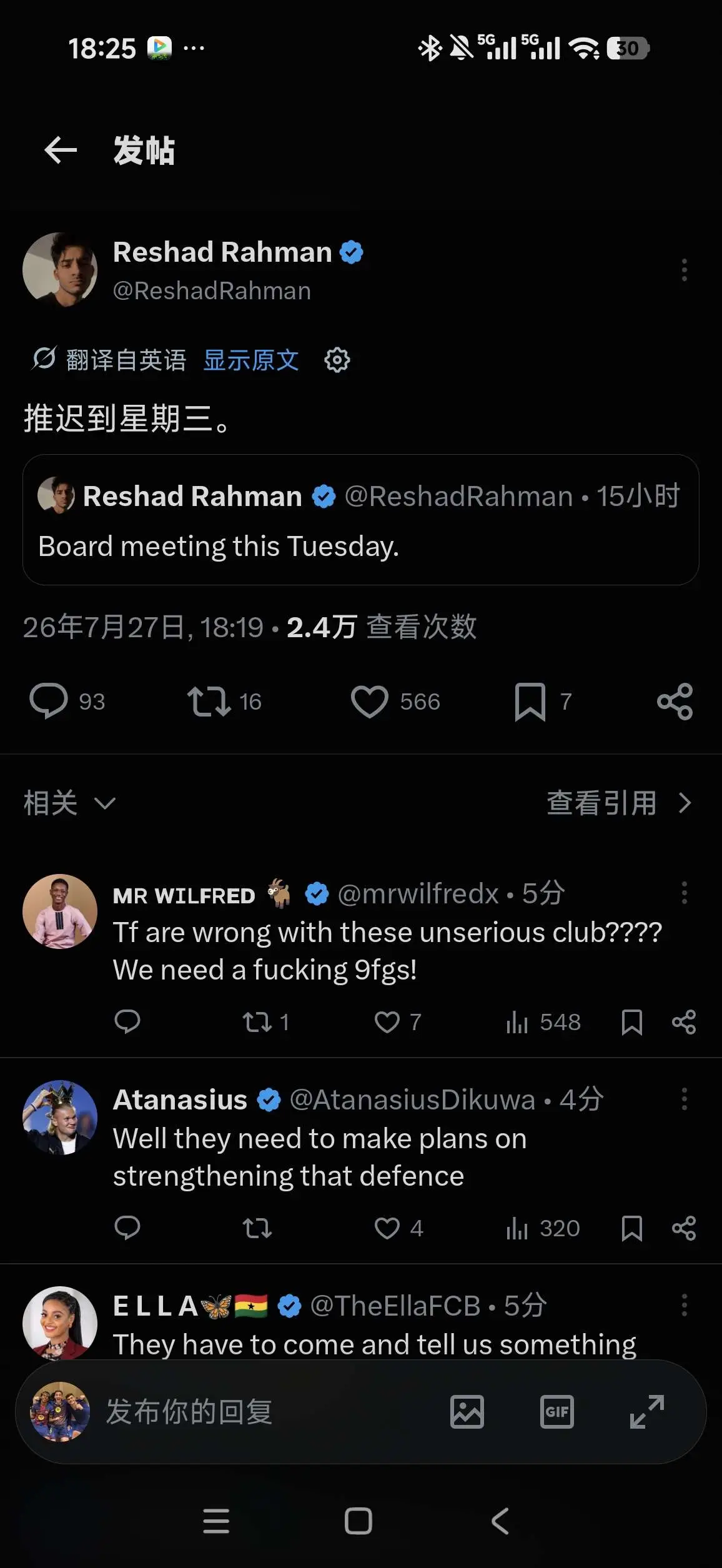Open the @AtanasiusDikuwa profile handle
The width and height of the screenshot is (722, 1568).
coord(412,1100)
